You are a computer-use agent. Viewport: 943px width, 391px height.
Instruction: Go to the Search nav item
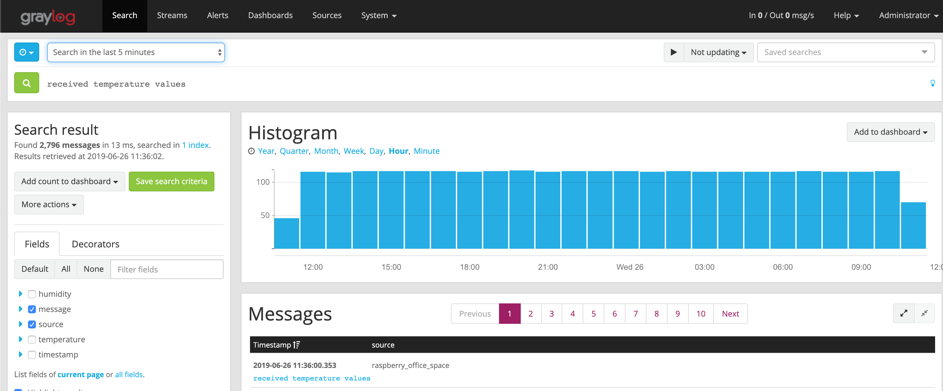pyautogui.click(x=124, y=16)
